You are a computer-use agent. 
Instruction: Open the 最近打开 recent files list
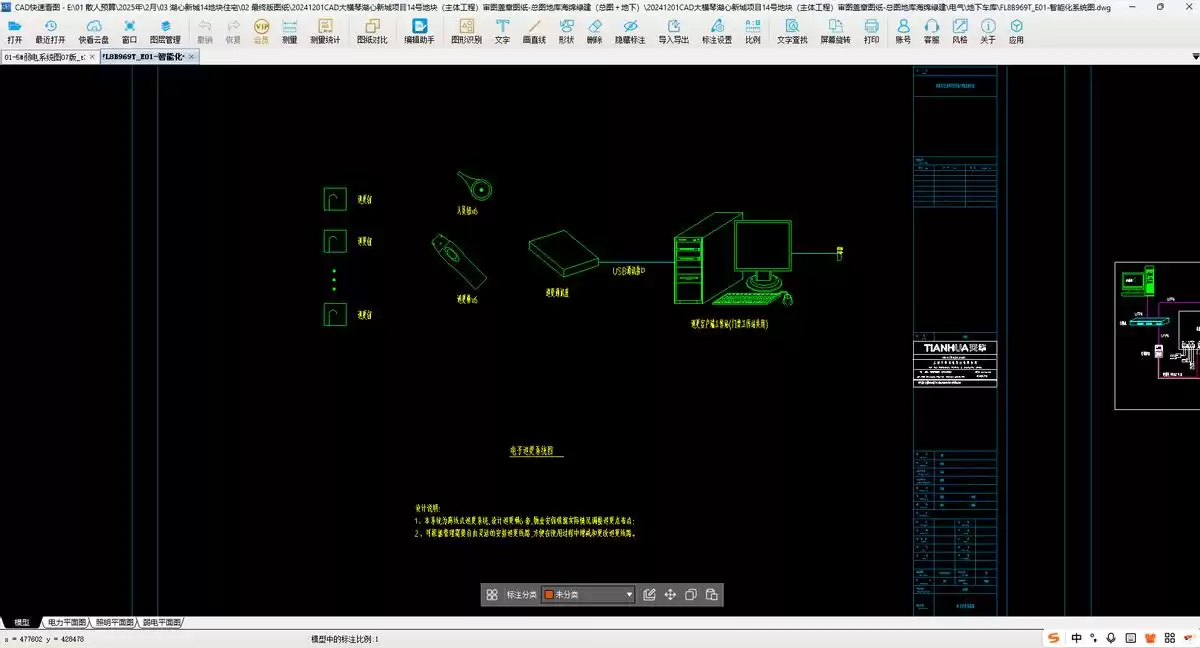click(50, 31)
